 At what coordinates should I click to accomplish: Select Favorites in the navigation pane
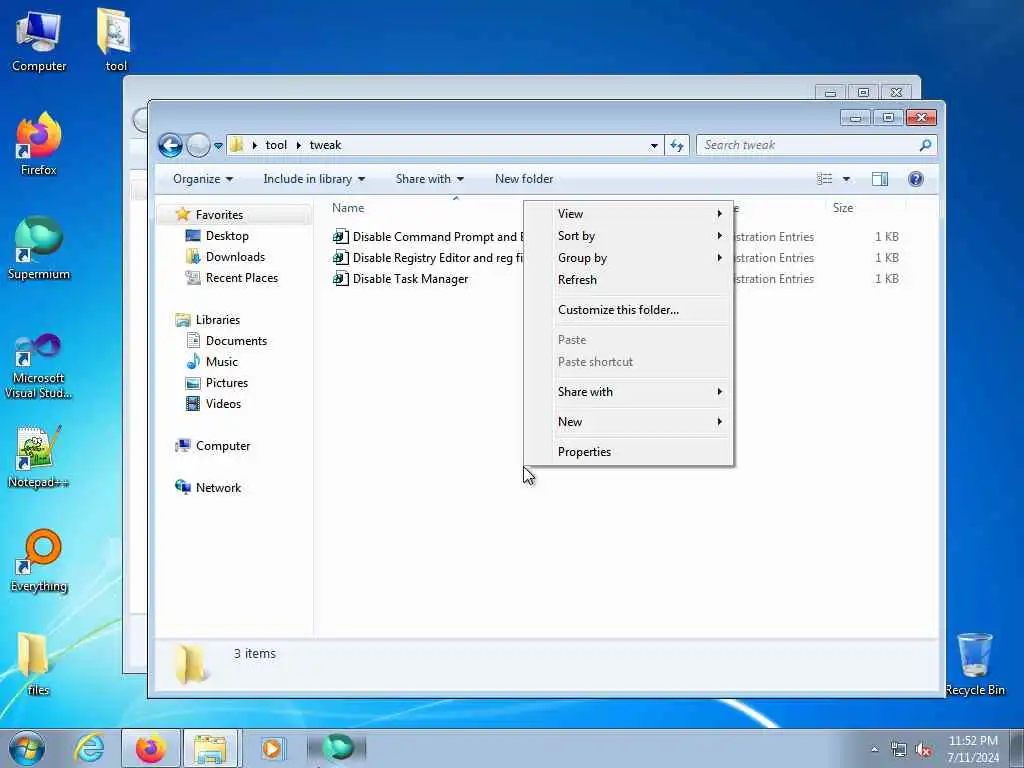pos(219,215)
